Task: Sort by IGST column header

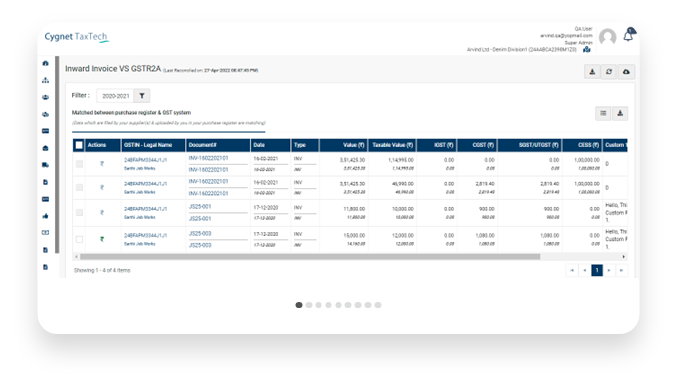Action: [437, 145]
